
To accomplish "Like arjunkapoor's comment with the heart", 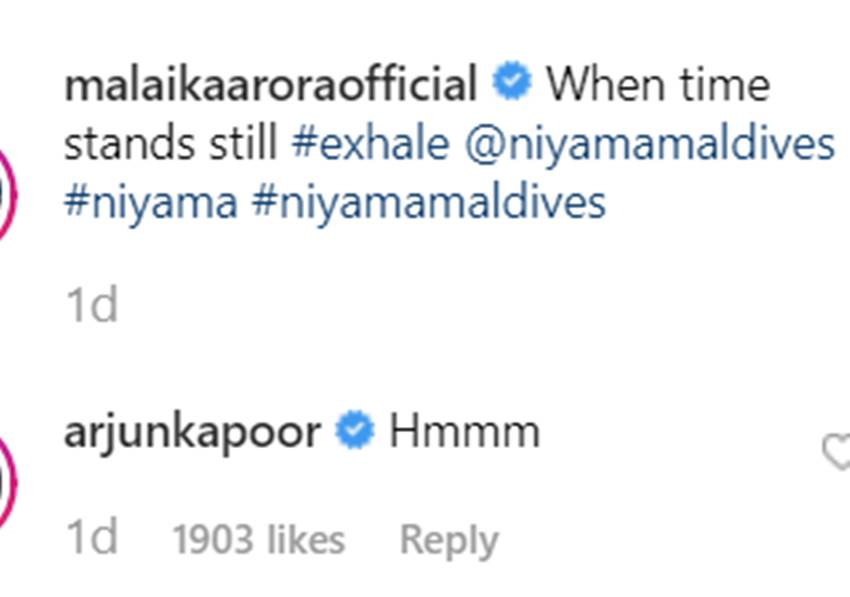I will (x=837, y=452).
